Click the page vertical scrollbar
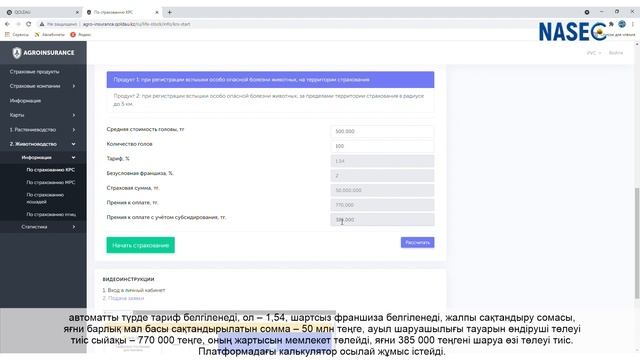This screenshot has height=360, width=640. point(637,243)
